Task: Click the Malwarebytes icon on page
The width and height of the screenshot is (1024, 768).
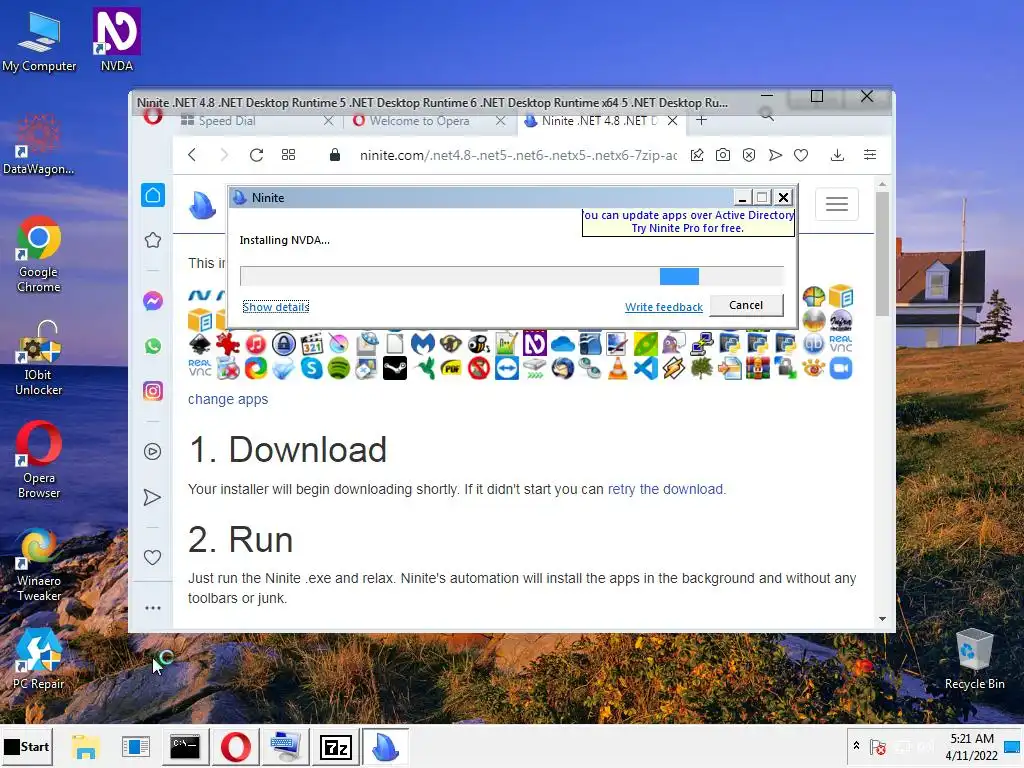Action: tap(423, 343)
